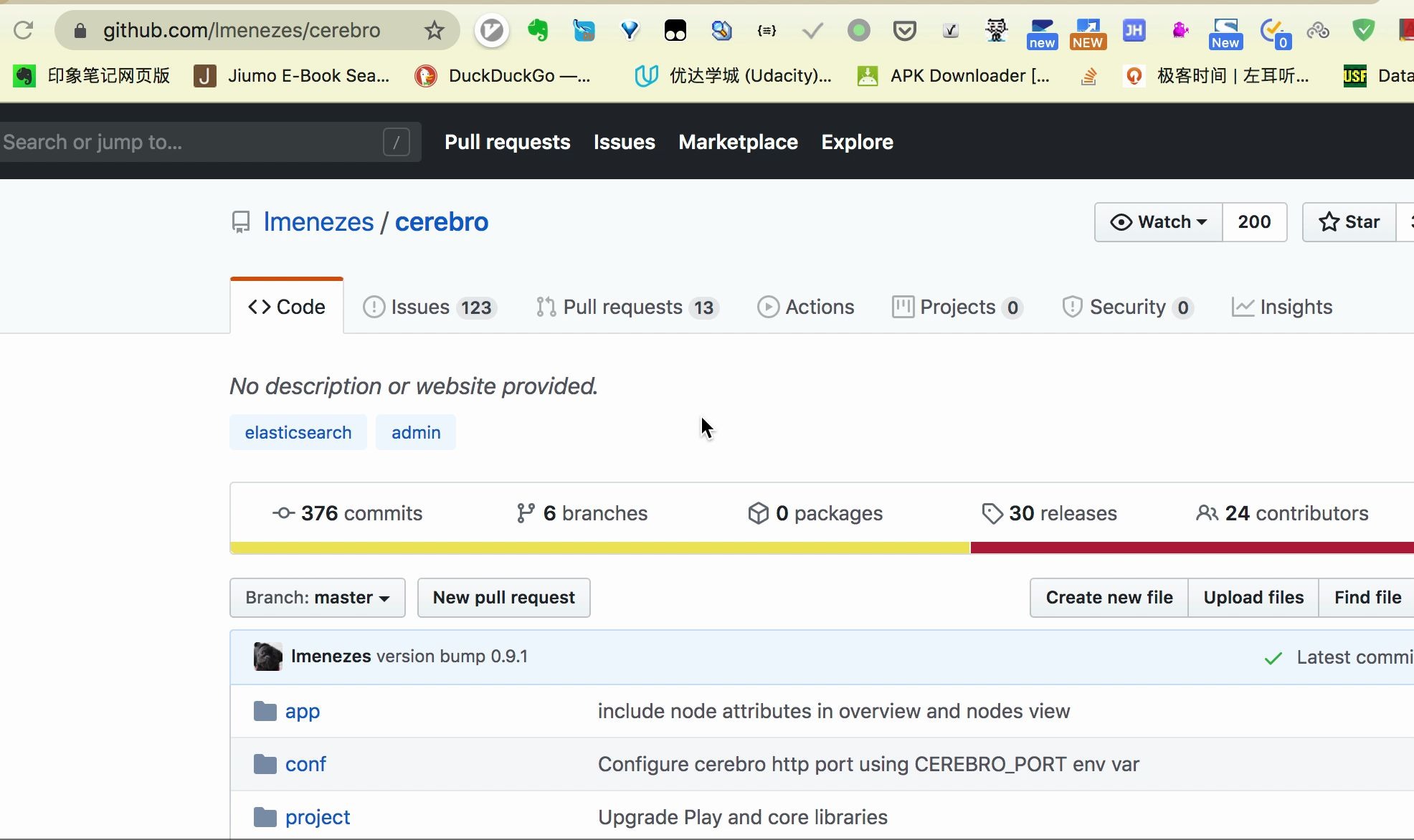The height and width of the screenshot is (840, 1414).
Task: Switch to the Projects tab
Action: [x=957, y=307]
